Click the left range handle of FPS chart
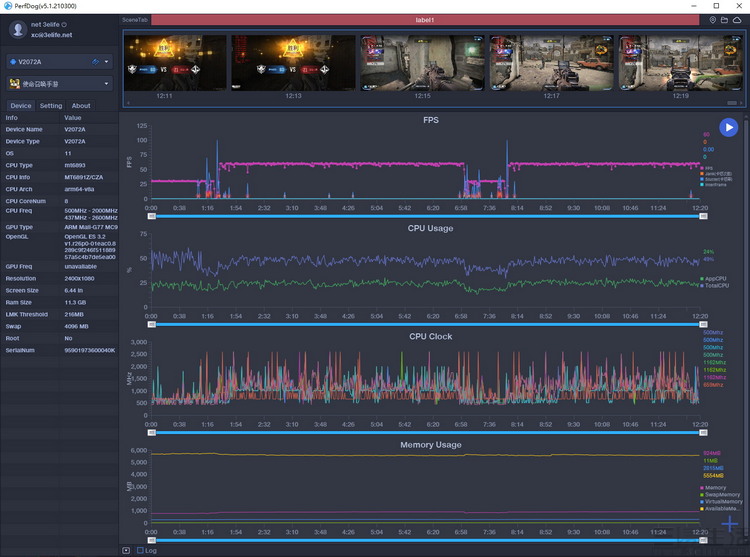 click(x=152, y=217)
